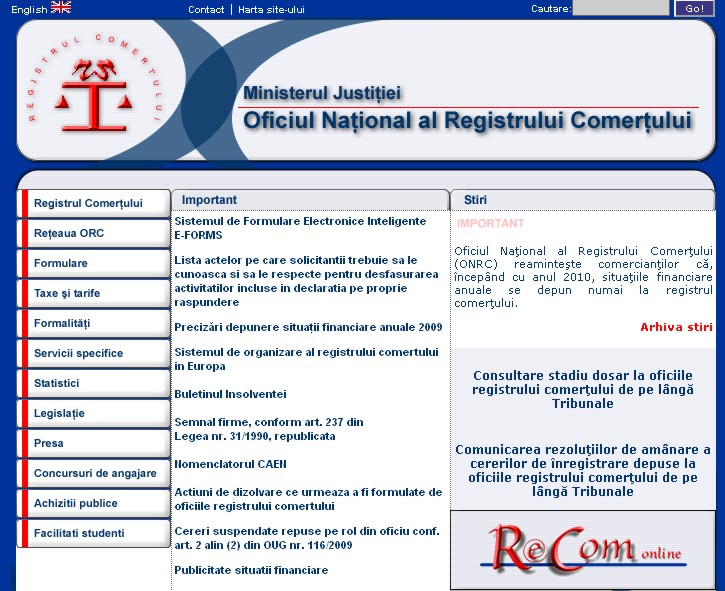Open Buletinul Insolventei link
Viewport: 725px width, 591px height.
click(230, 394)
